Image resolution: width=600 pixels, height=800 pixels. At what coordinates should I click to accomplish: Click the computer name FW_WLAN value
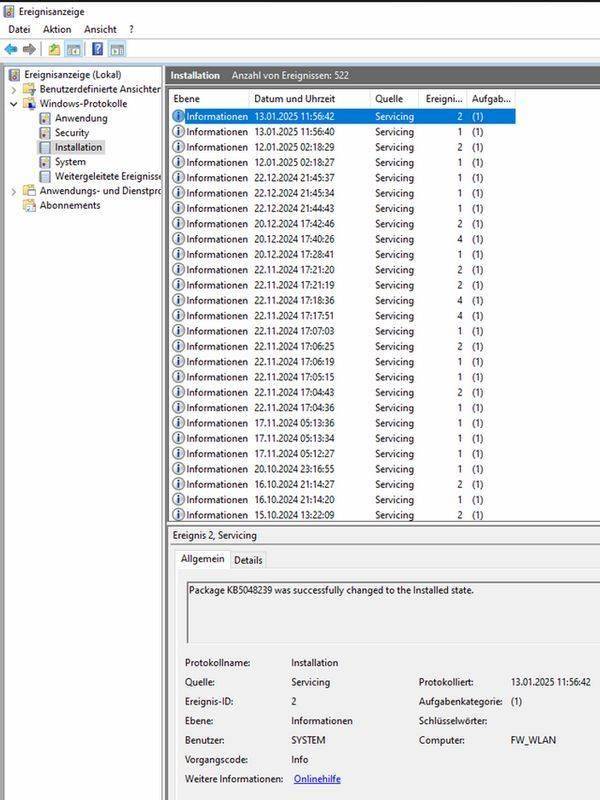(x=533, y=740)
